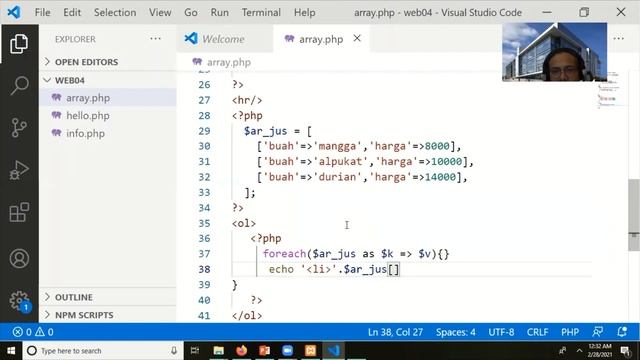Screen dimensions: 640x360
Task: Open XAMPP from the taskbar
Action: point(311,351)
